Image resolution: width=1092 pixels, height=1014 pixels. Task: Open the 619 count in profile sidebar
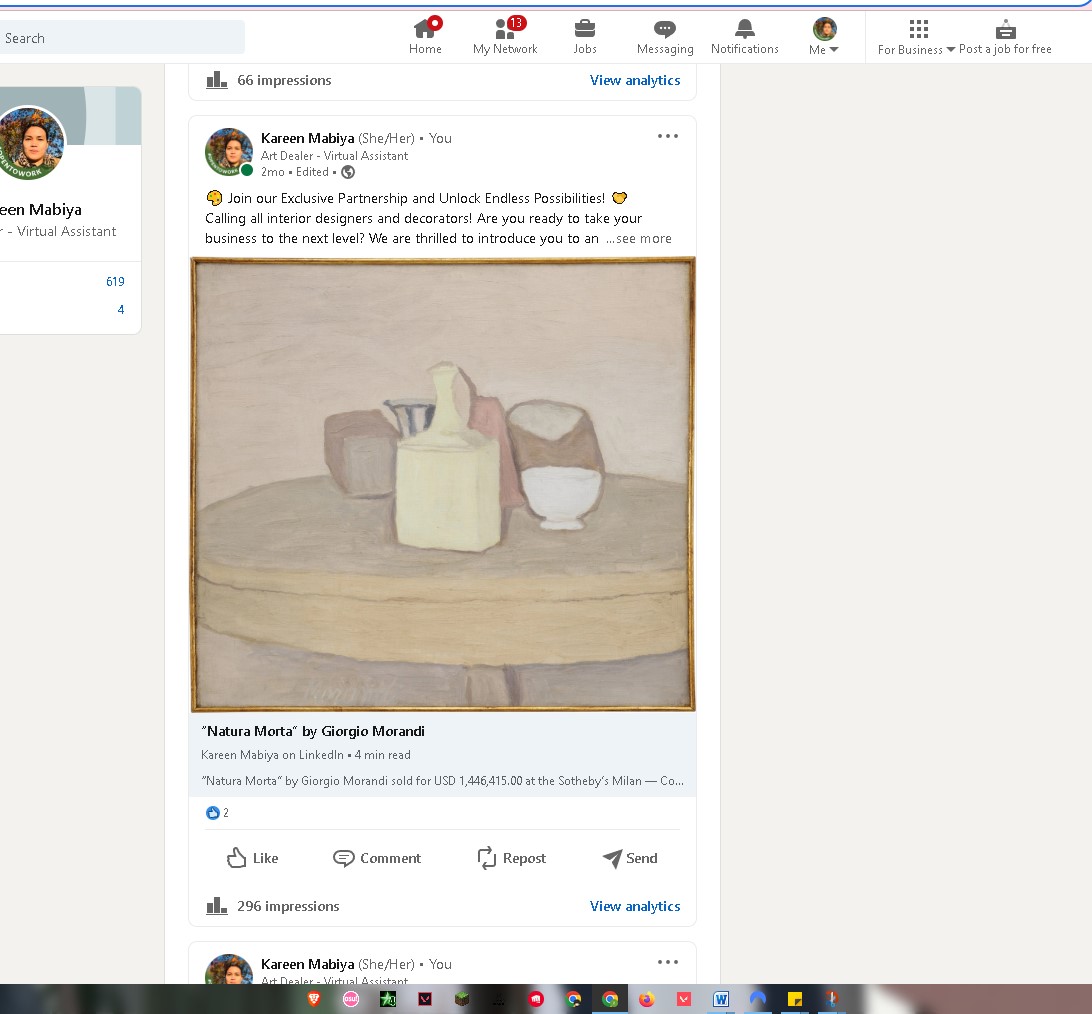115,281
